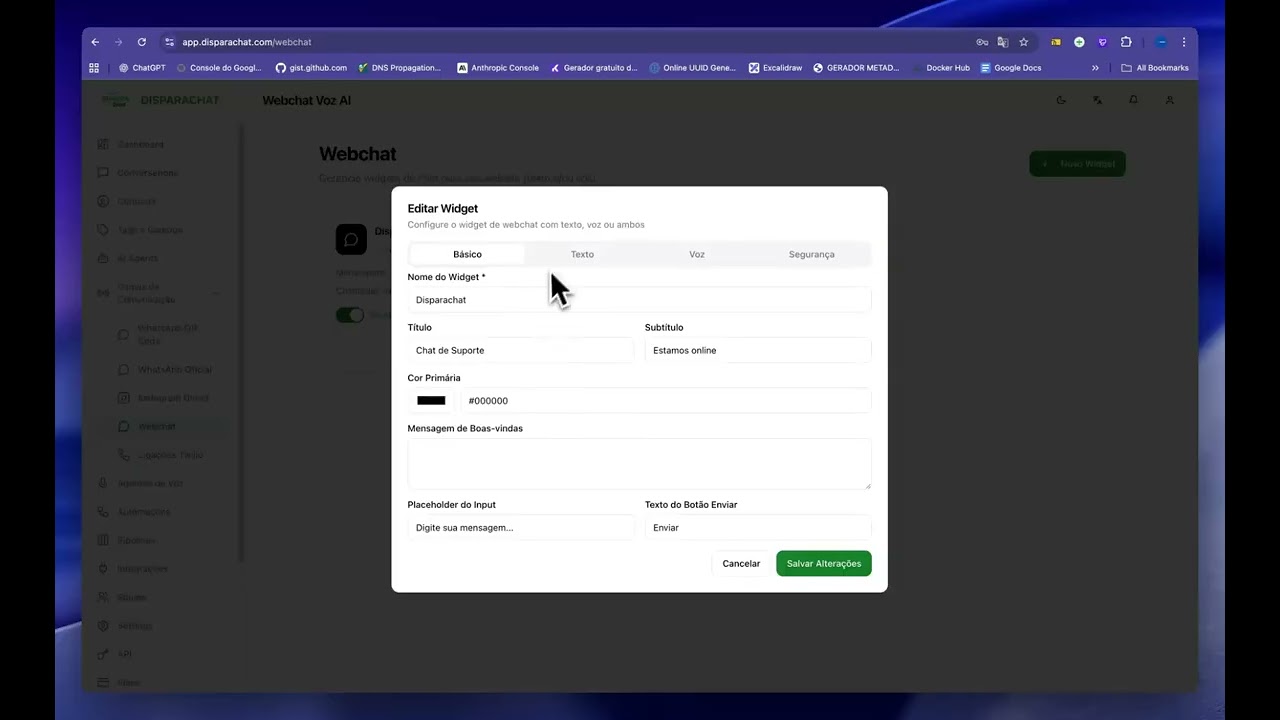Open the AI Agents item in the sidebar

138,258
